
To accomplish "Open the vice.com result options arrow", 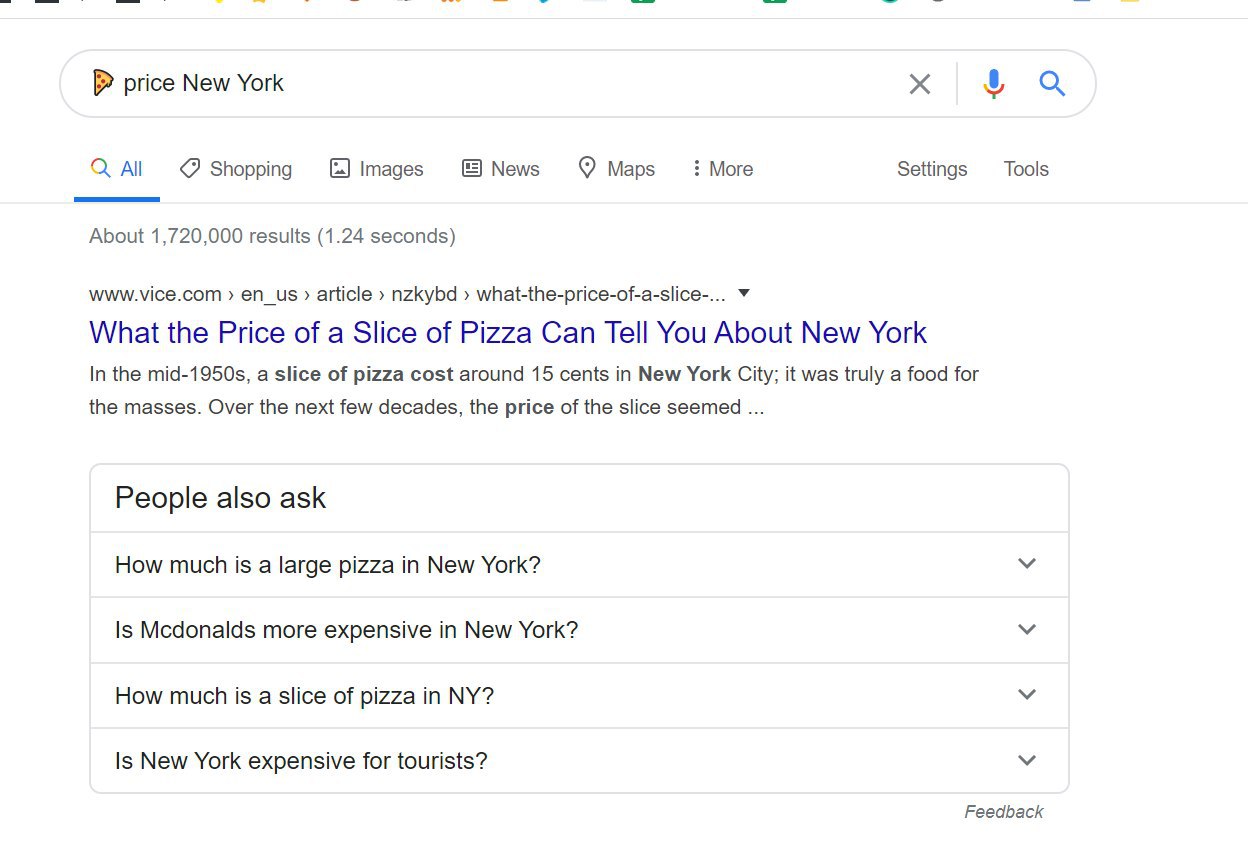I will 743,293.
